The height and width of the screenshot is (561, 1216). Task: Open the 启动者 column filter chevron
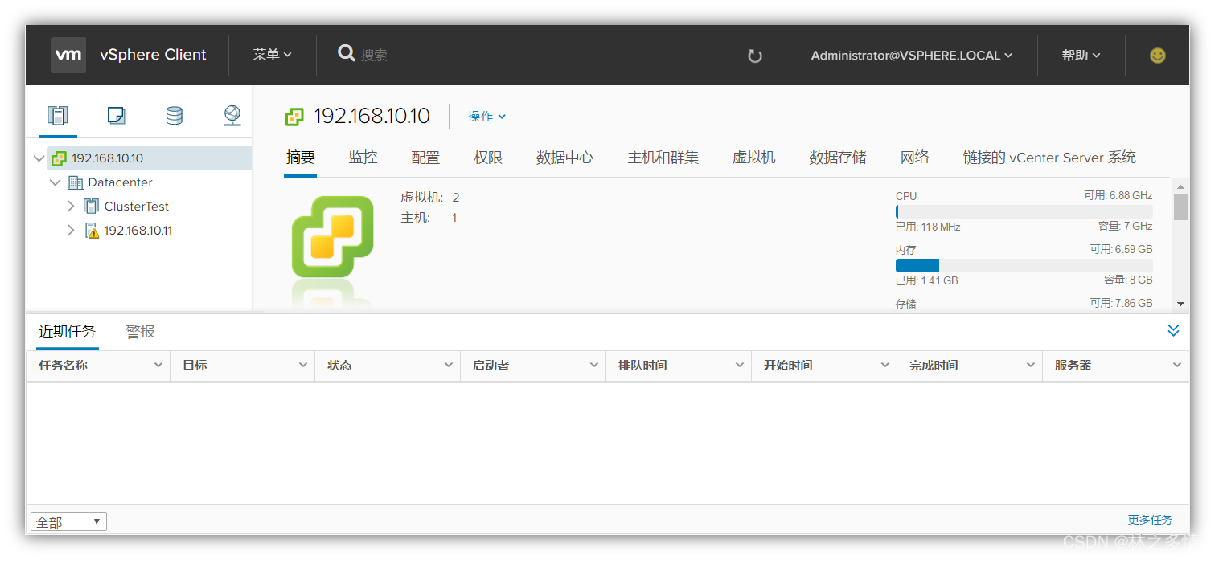(594, 365)
